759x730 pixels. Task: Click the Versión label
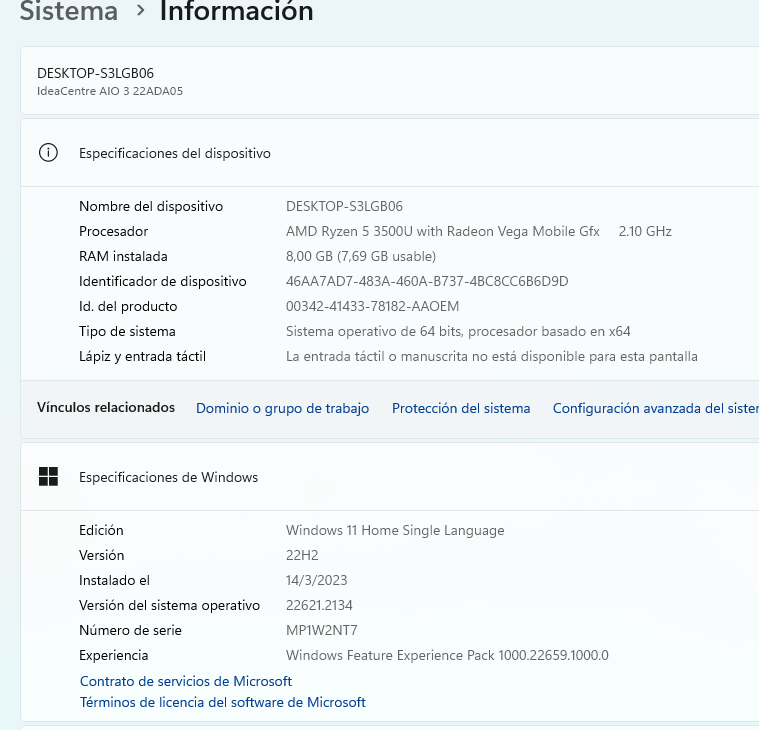[102, 555]
